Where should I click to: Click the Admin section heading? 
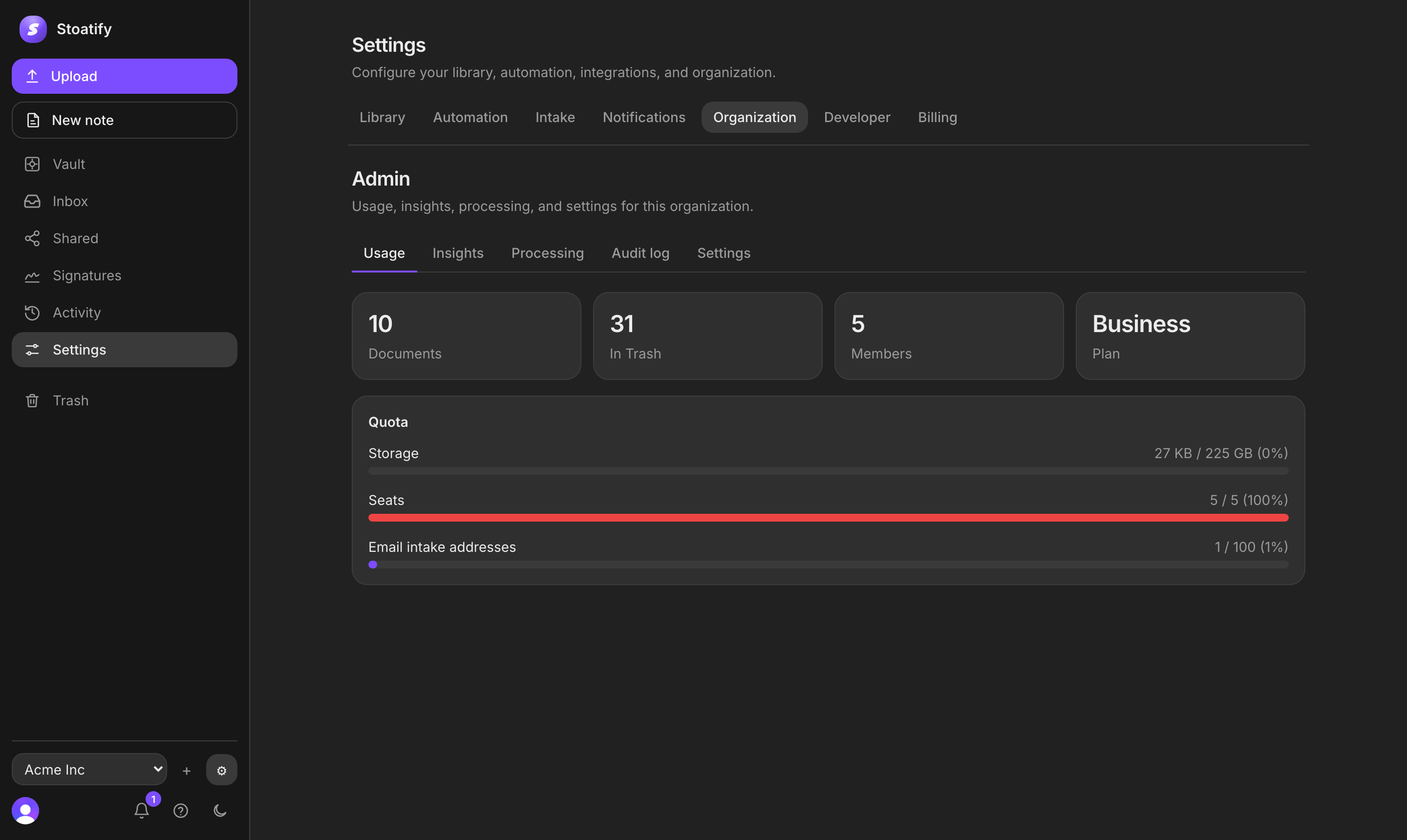pyautogui.click(x=381, y=179)
